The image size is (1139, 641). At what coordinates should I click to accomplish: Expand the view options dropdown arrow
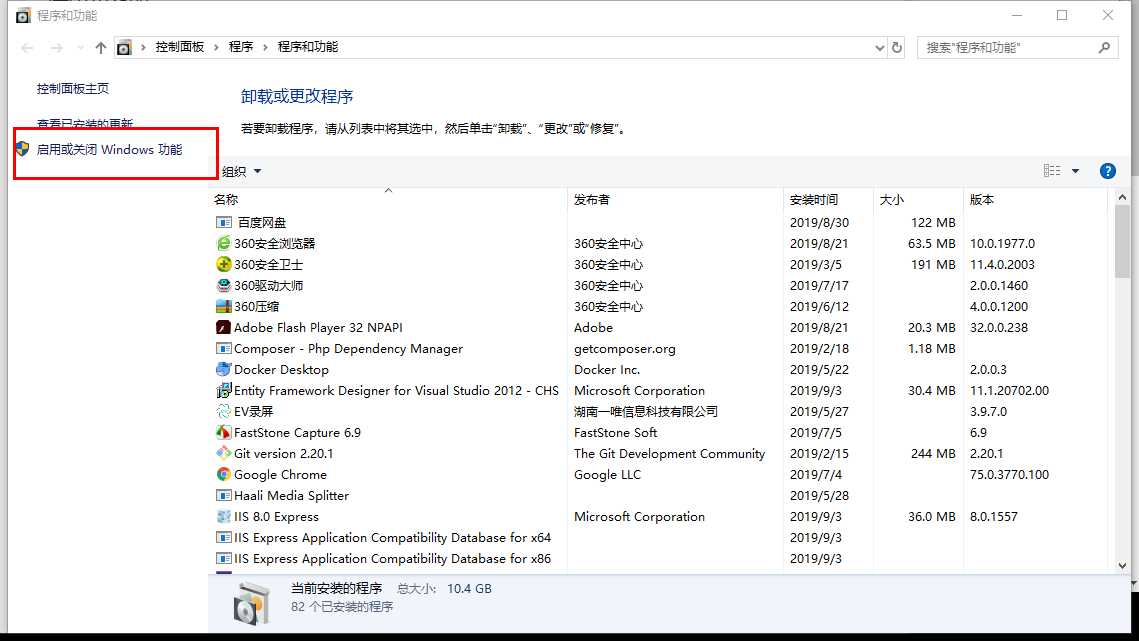coord(1075,171)
